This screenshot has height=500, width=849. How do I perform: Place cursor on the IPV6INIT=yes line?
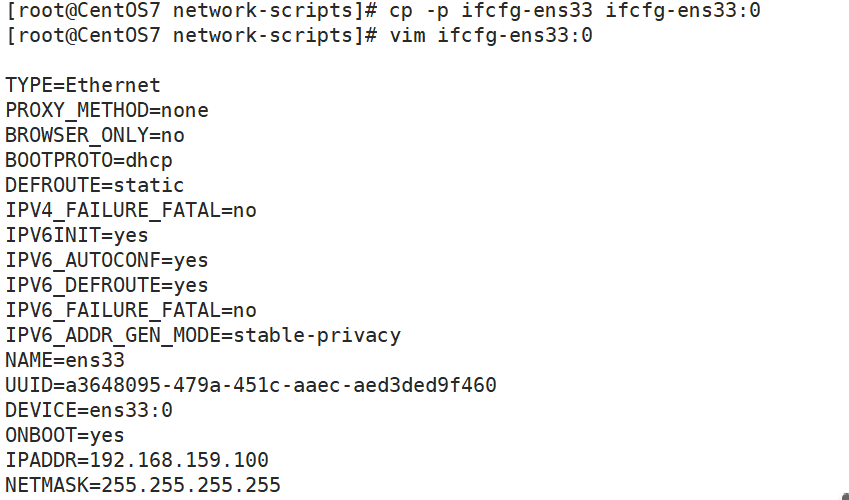(77, 236)
